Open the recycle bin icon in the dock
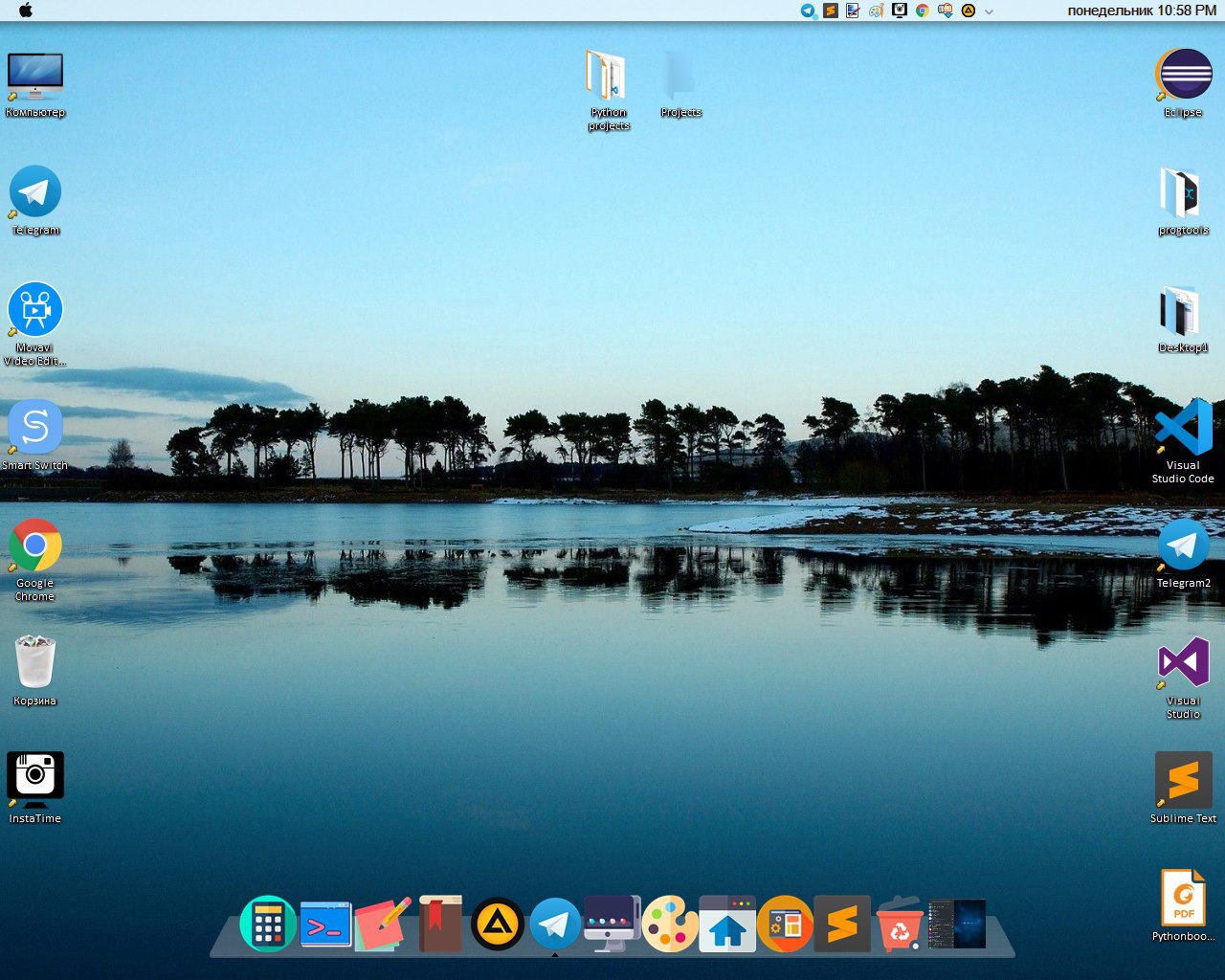The image size is (1225, 980). pos(900,924)
